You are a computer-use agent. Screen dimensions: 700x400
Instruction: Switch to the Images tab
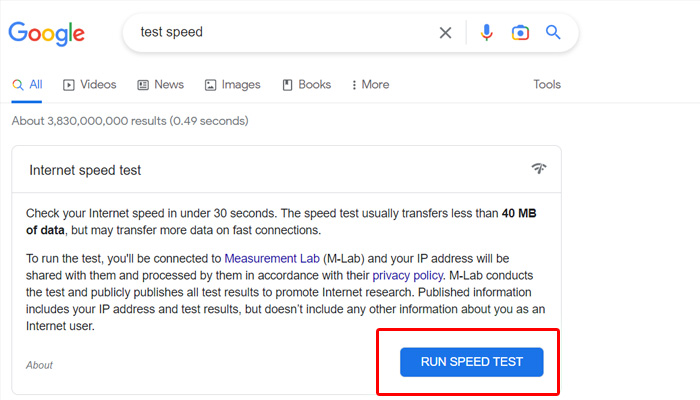pyautogui.click(x=232, y=85)
